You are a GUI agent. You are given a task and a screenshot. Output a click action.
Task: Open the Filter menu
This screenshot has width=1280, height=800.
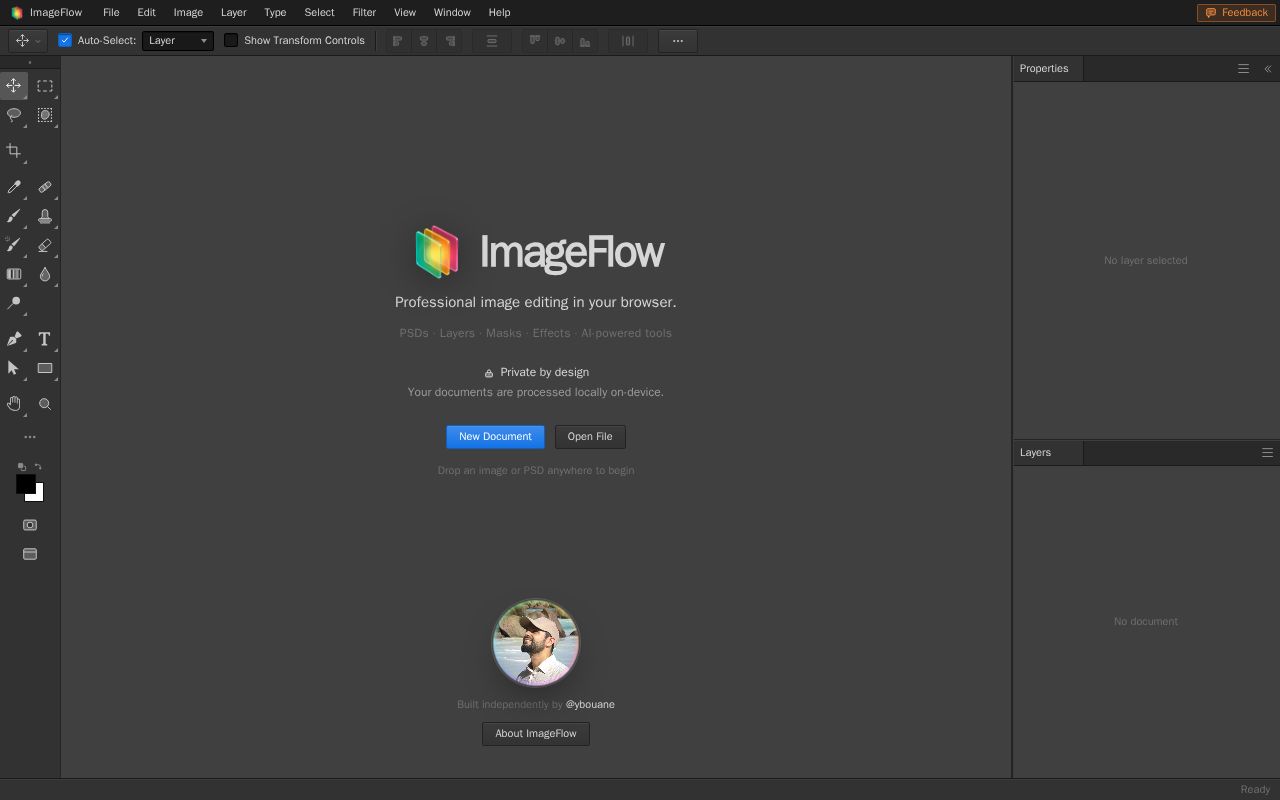(364, 13)
